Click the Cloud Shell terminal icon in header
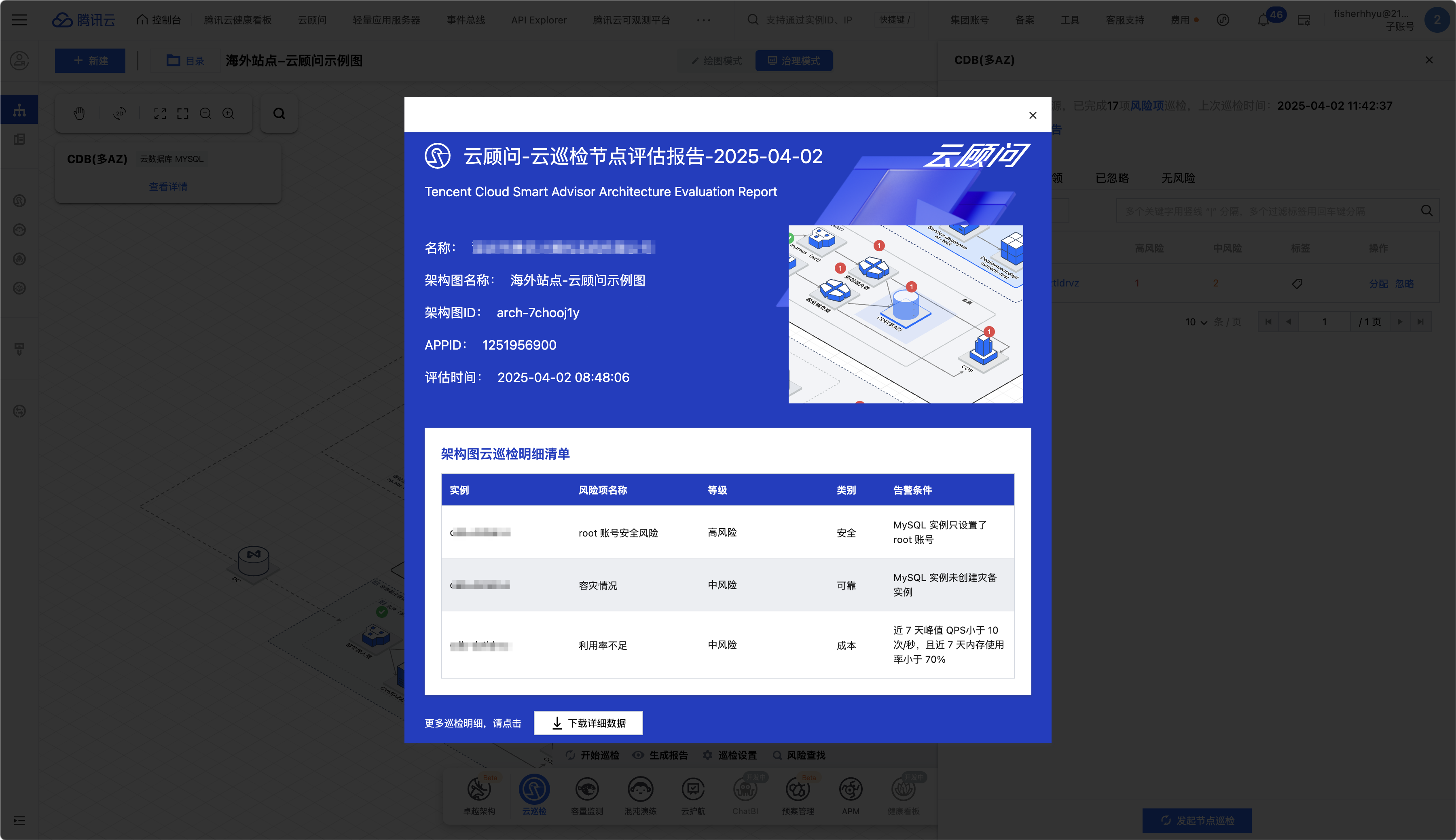The width and height of the screenshot is (1456, 840). [1304, 19]
